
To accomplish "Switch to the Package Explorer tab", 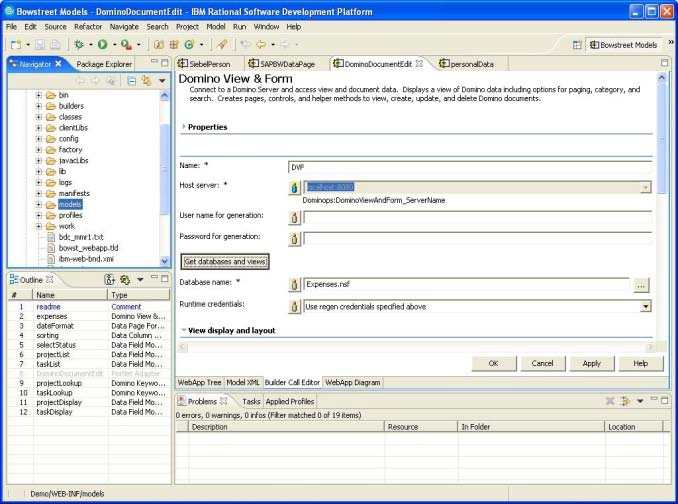I will point(104,64).
